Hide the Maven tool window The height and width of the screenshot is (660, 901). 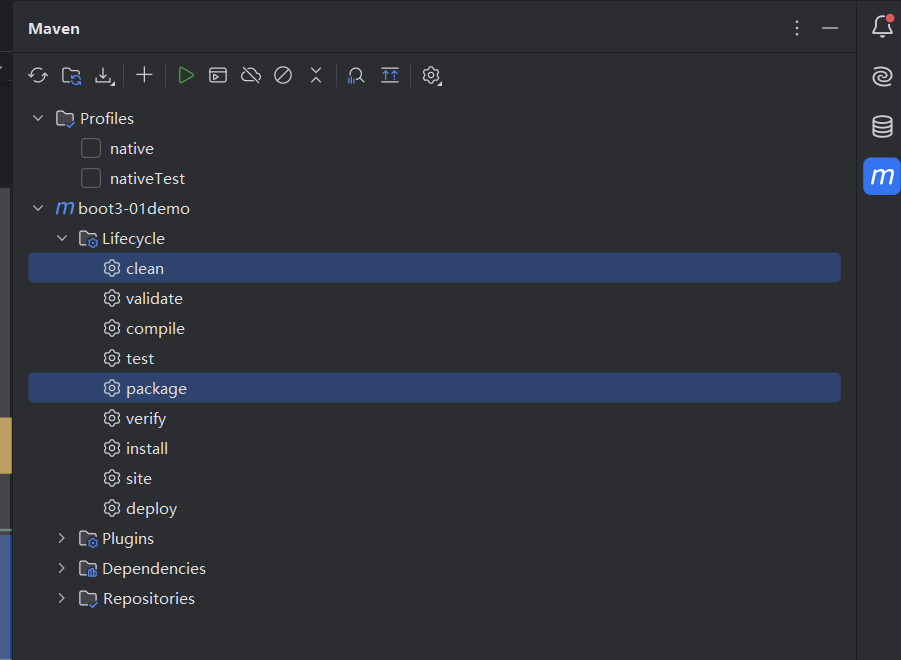tap(830, 28)
